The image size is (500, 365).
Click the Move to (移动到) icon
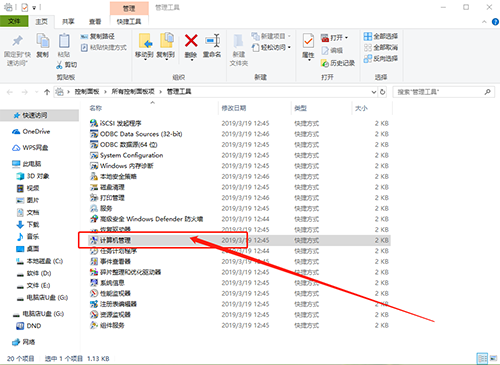[145, 41]
